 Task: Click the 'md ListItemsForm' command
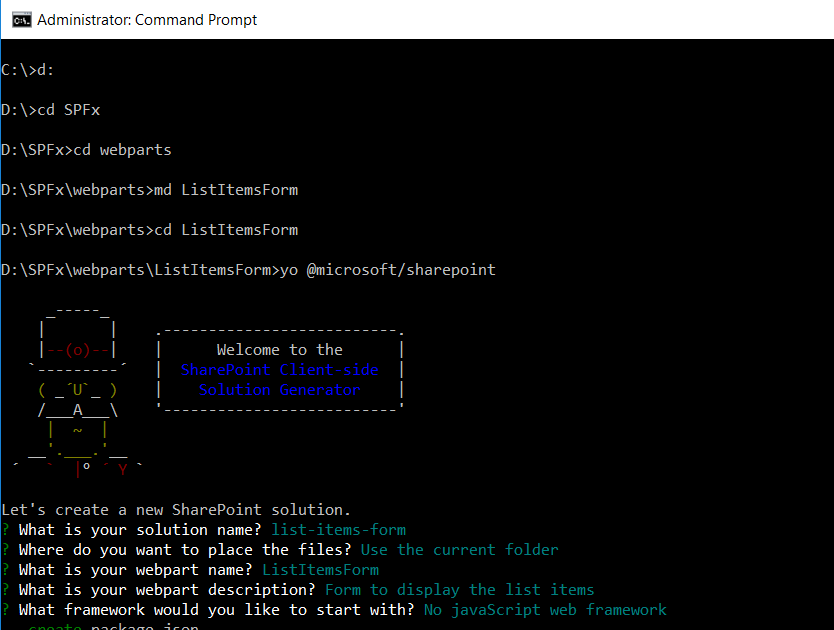click(x=226, y=190)
